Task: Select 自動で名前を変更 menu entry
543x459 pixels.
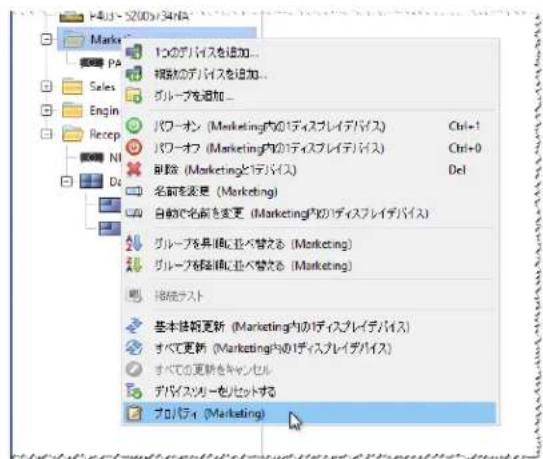Action: click(310, 213)
